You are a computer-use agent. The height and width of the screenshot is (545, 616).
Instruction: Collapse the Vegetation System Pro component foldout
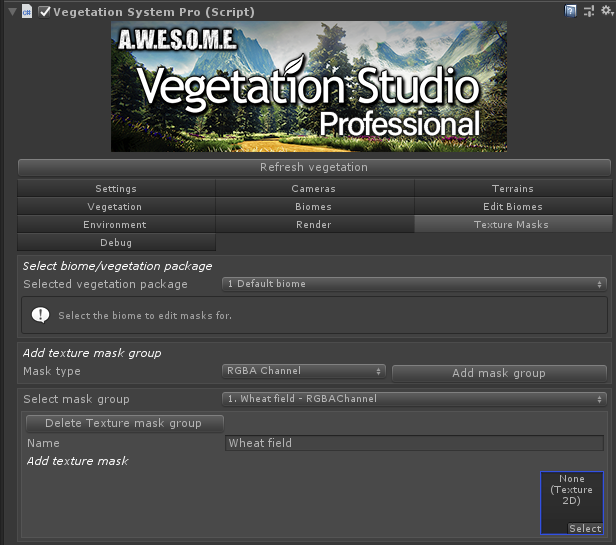13,12
